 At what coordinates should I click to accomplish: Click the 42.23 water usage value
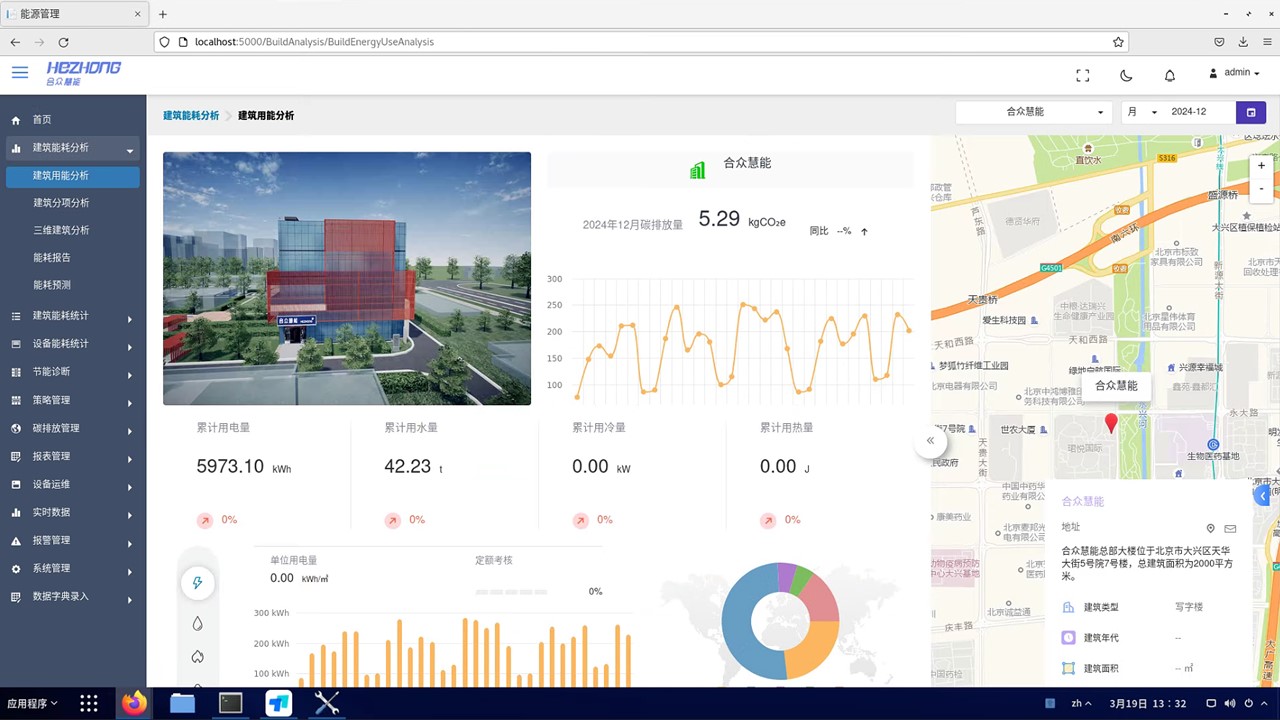coord(407,467)
